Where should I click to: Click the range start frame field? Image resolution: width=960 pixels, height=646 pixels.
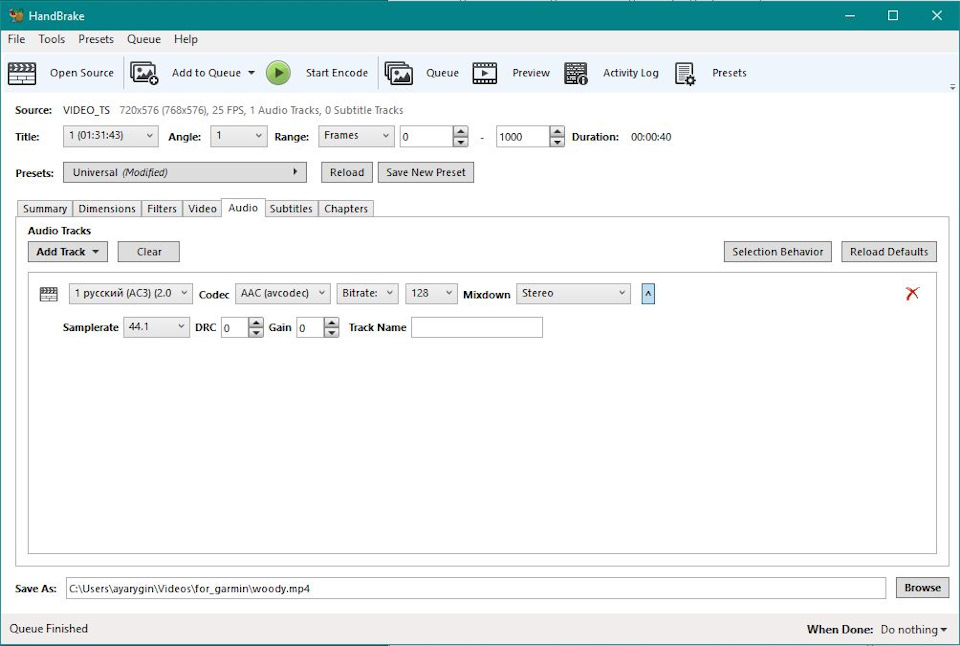(427, 137)
